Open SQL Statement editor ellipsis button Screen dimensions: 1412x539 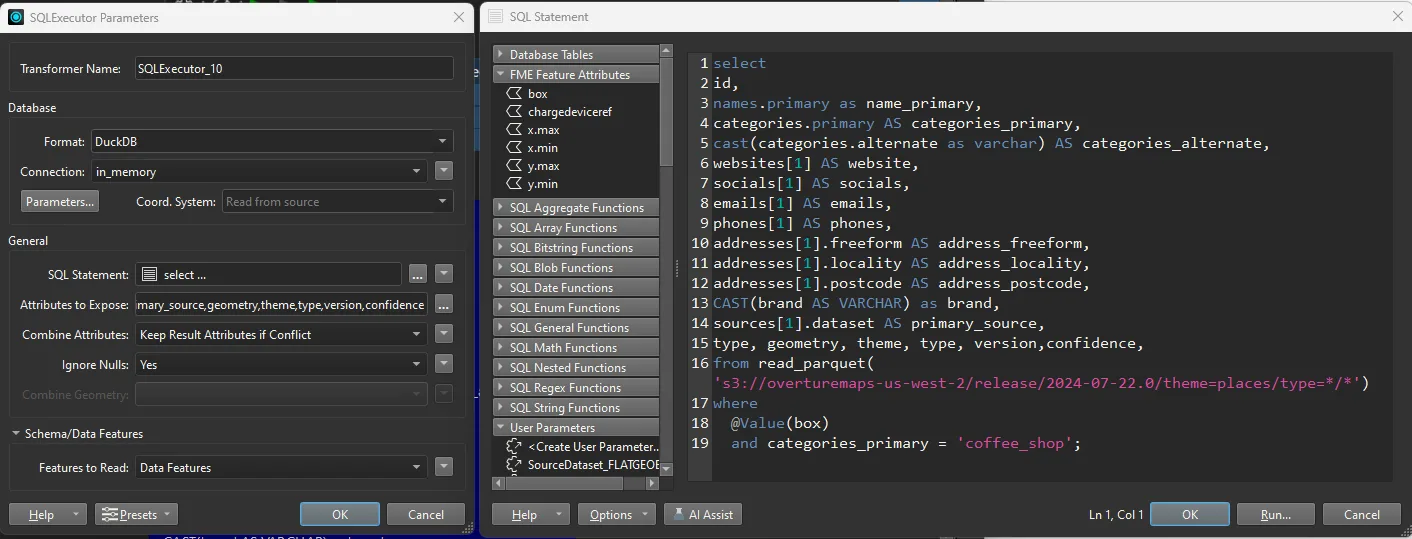[x=418, y=274]
